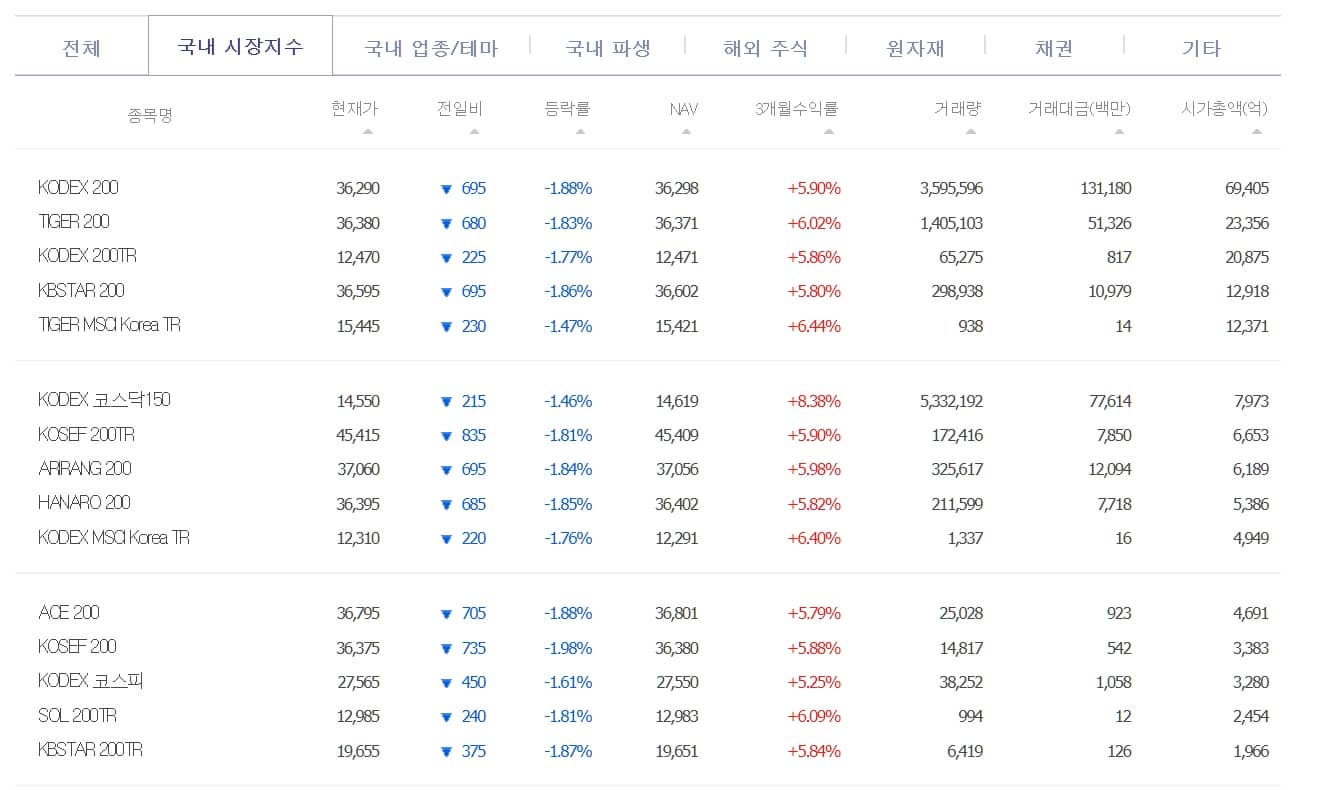Open the 국내 업종/테마 tab
Viewport: 1321px width, 790px height.
click(429, 46)
